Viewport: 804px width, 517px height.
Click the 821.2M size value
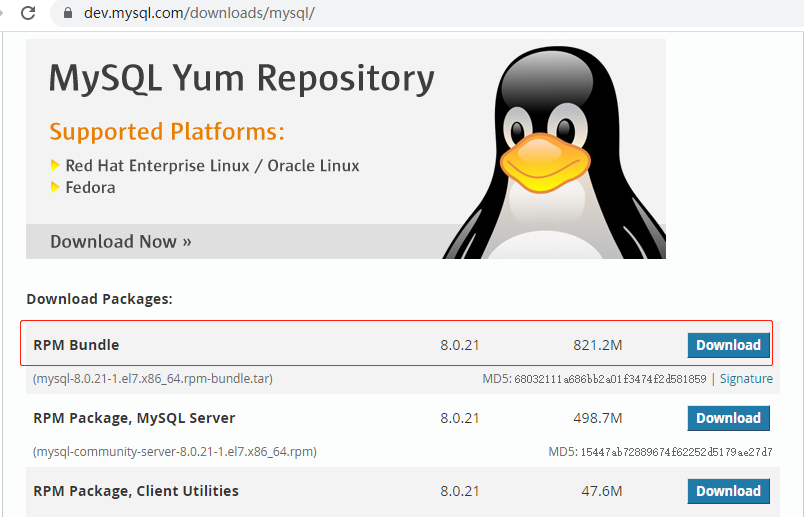(597, 345)
